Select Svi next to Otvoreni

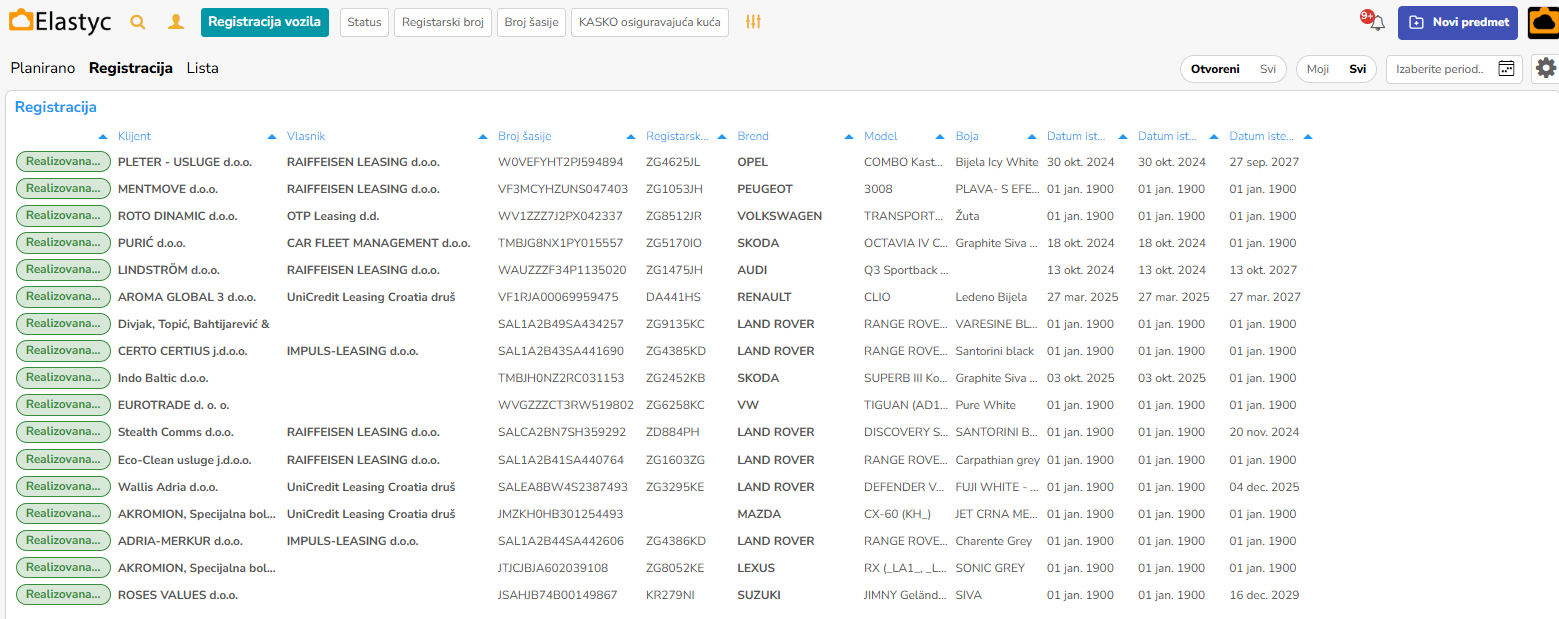point(1268,69)
